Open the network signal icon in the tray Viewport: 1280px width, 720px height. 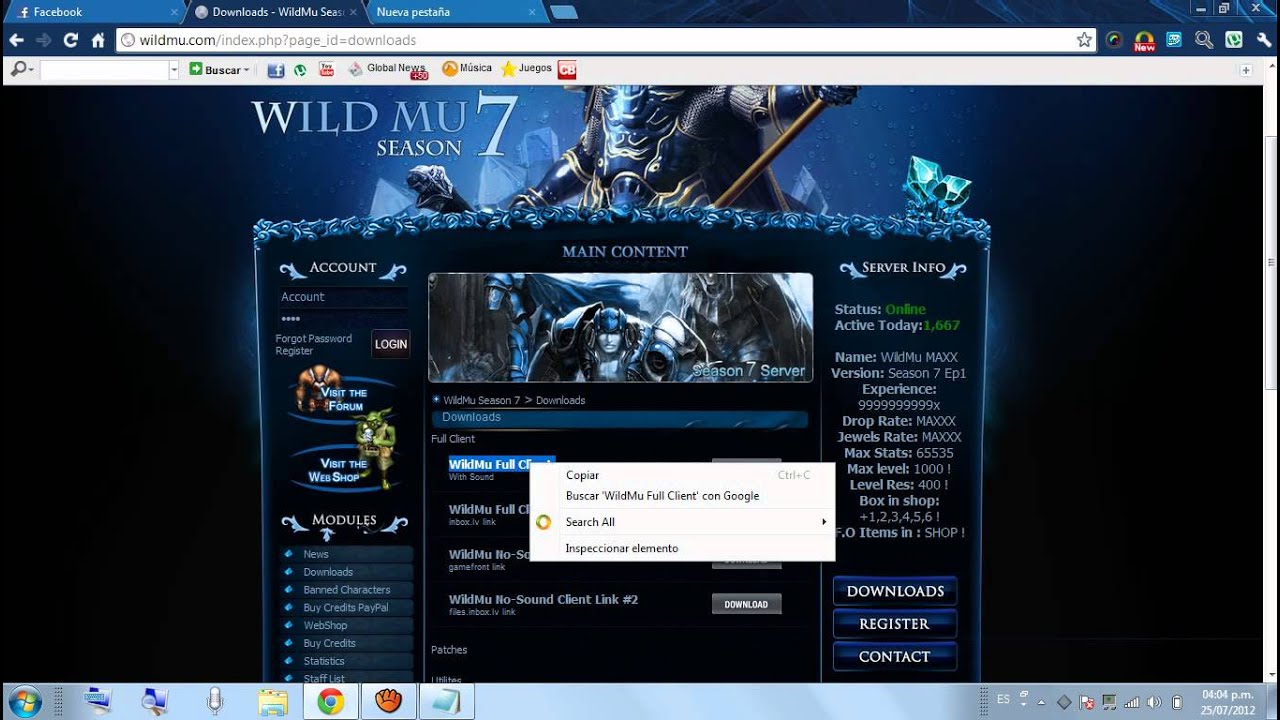tap(1131, 702)
